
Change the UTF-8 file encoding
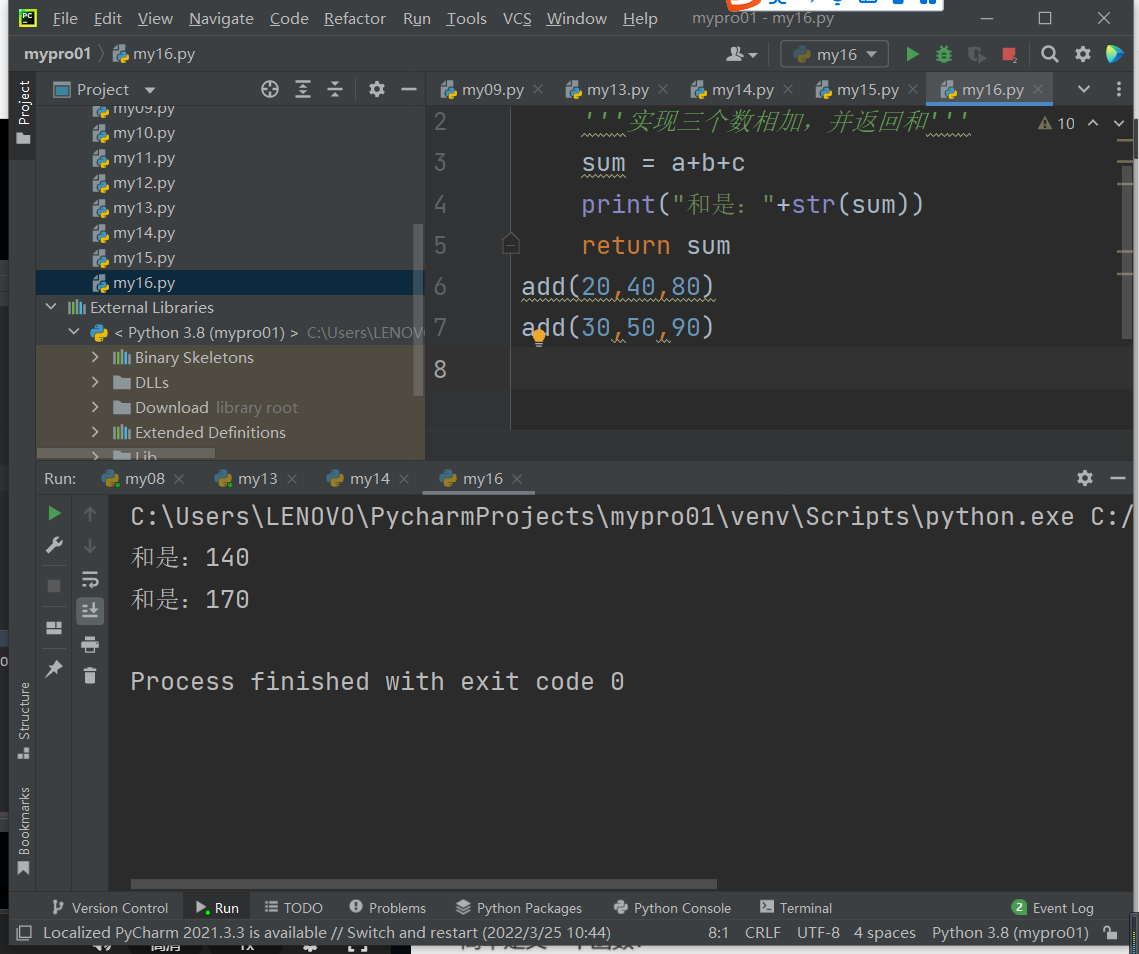pos(818,933)
